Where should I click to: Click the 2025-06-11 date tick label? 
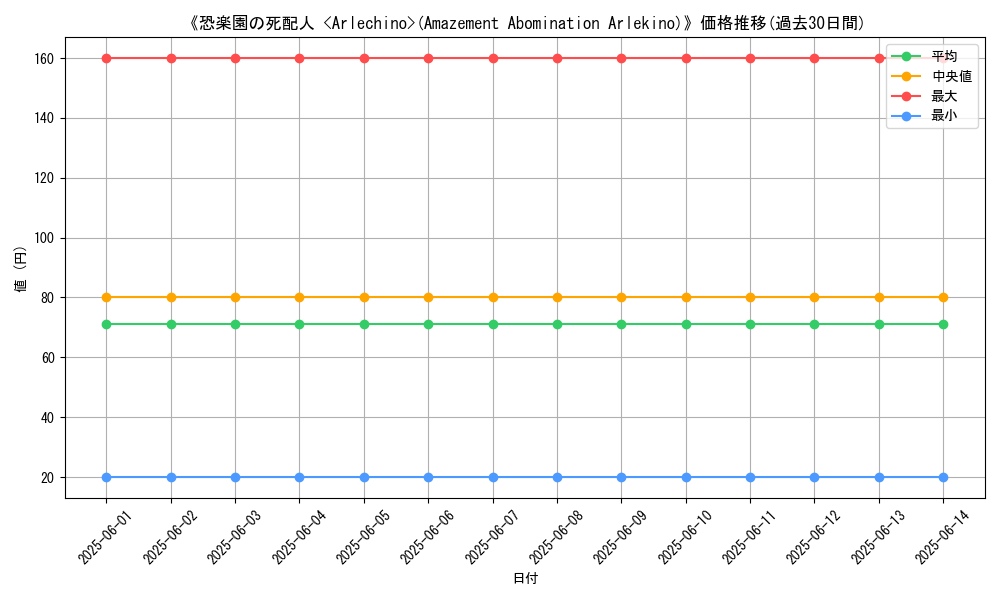(749, 538)
